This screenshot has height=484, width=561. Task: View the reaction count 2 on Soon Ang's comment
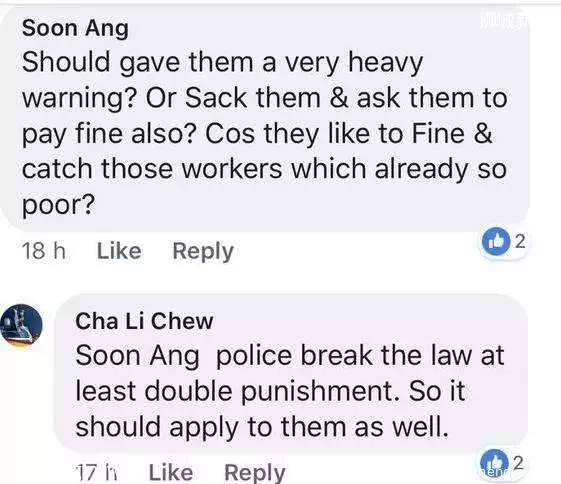[520, 241]
